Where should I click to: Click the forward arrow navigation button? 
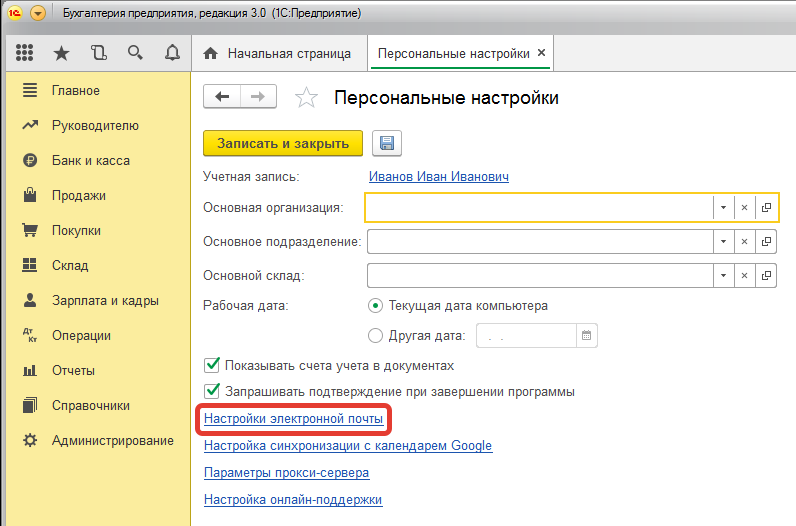pyautogui.click(x=258, y=96)
